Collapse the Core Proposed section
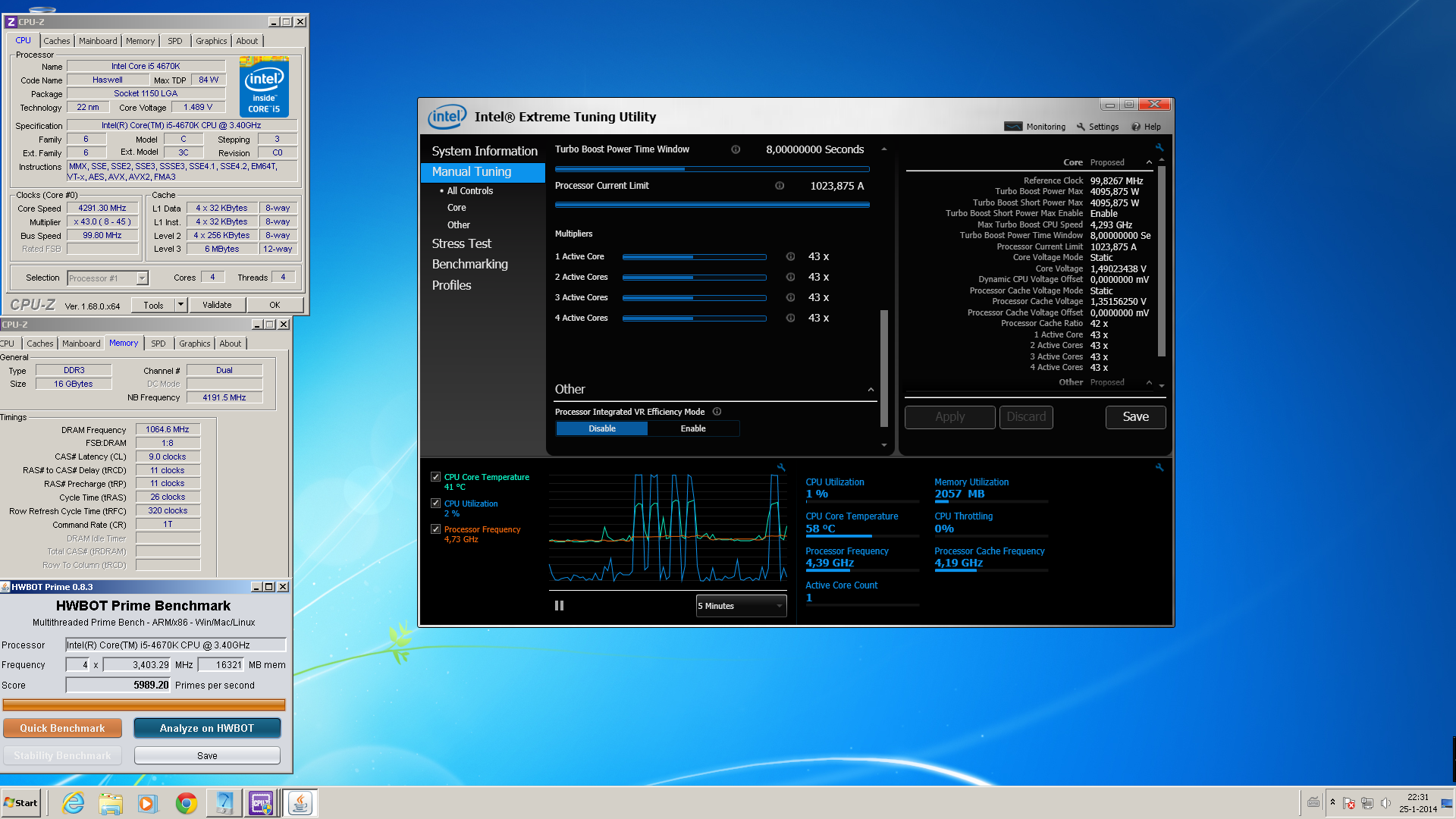 [1149, 162]
